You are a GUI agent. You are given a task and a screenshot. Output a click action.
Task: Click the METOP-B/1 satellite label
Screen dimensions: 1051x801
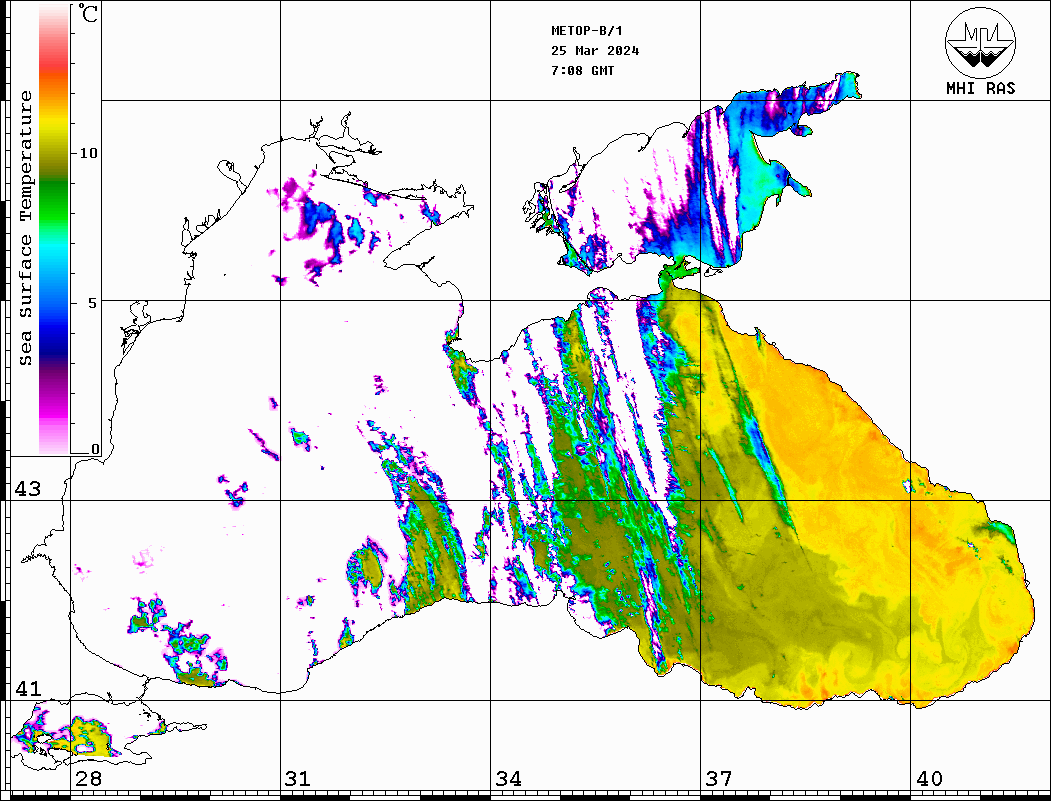(x=586, y=31)
